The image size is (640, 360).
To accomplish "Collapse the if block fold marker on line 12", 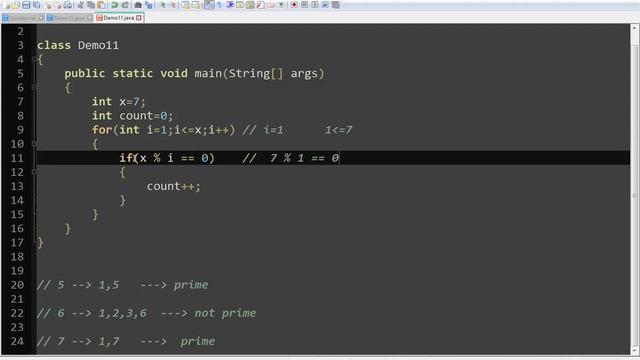I will coord(34,172).
